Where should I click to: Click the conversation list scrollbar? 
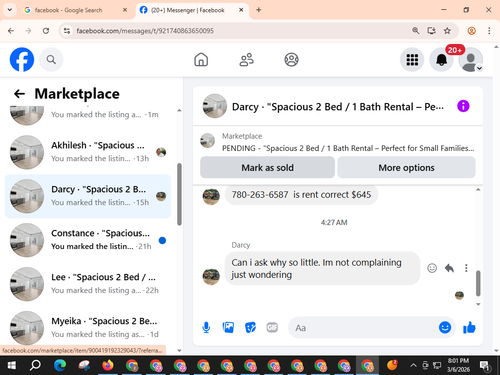[x=179, y=194]
